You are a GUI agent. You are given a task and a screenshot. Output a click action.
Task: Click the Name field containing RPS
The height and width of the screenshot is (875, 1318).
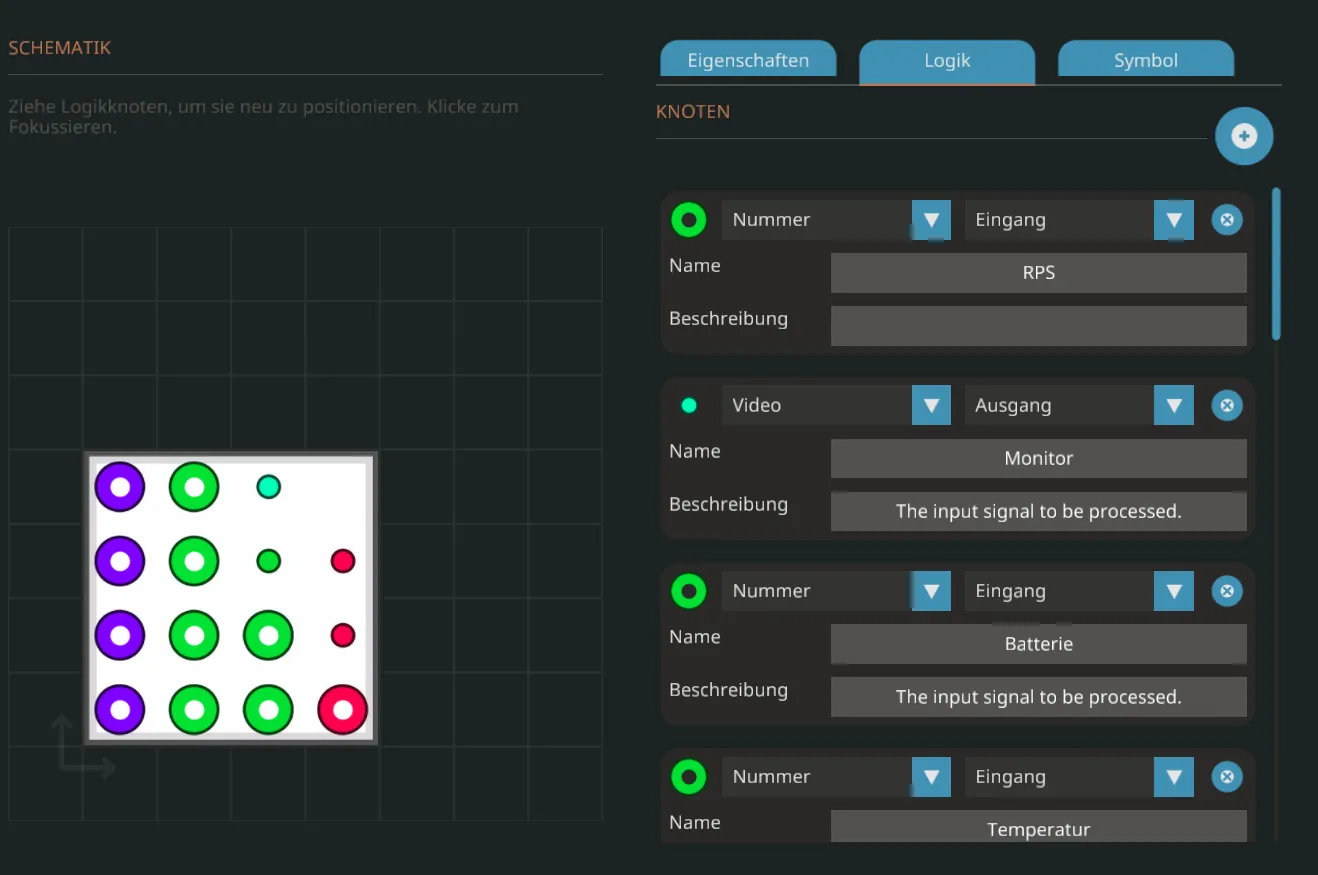coord(1038,273)
